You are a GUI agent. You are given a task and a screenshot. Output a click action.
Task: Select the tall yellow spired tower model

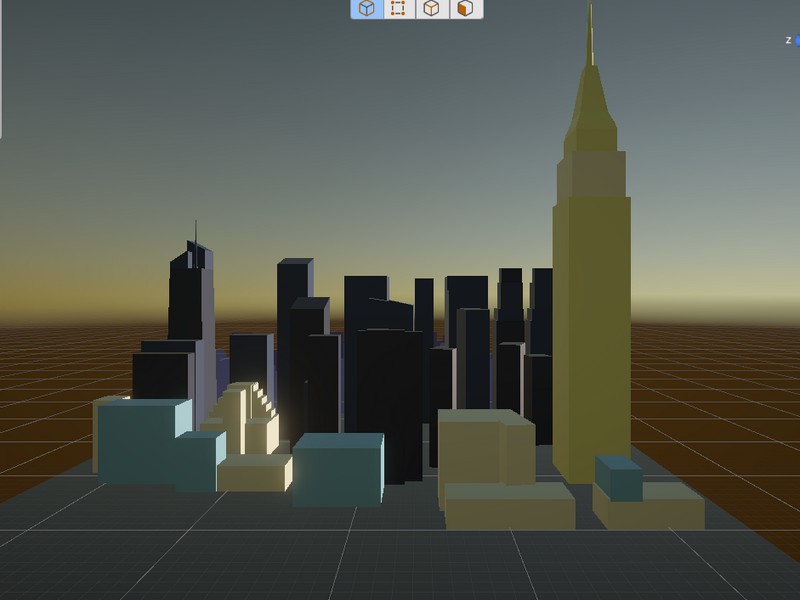click(592, 306)
